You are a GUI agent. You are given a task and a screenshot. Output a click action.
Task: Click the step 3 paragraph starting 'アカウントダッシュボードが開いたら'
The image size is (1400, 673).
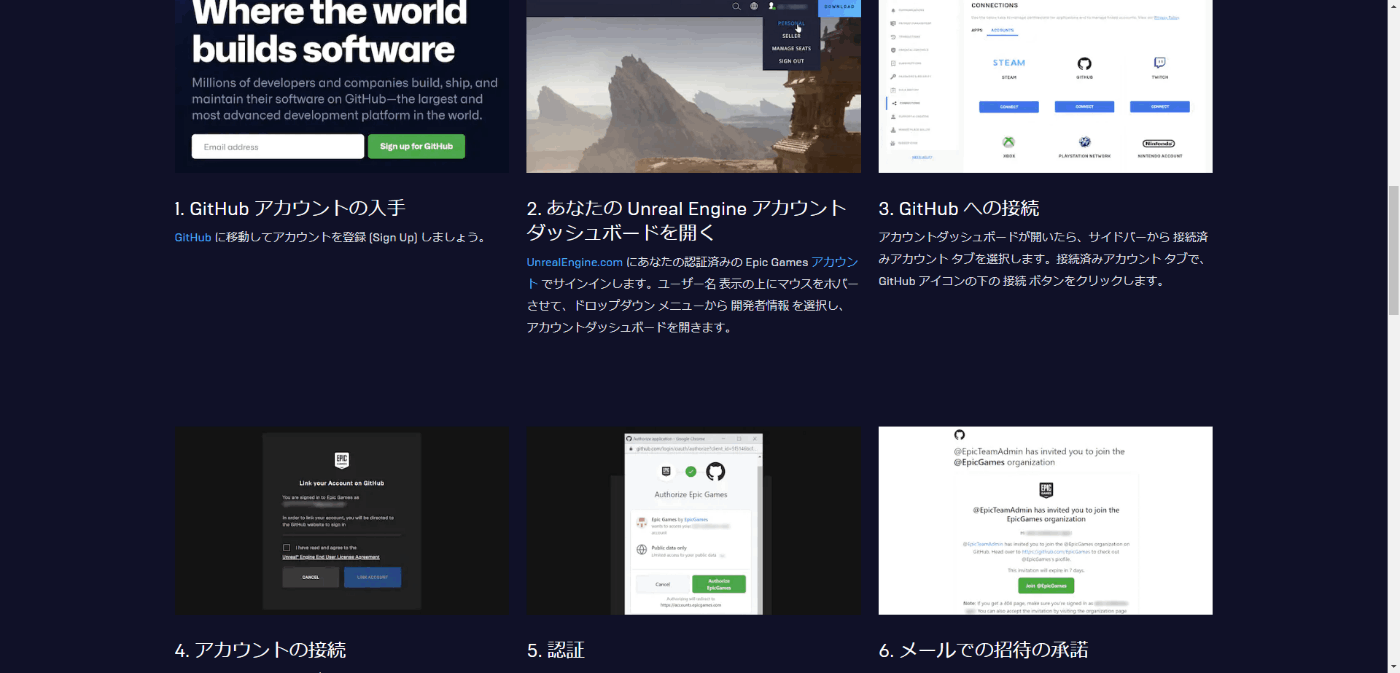click(1043, 259)
